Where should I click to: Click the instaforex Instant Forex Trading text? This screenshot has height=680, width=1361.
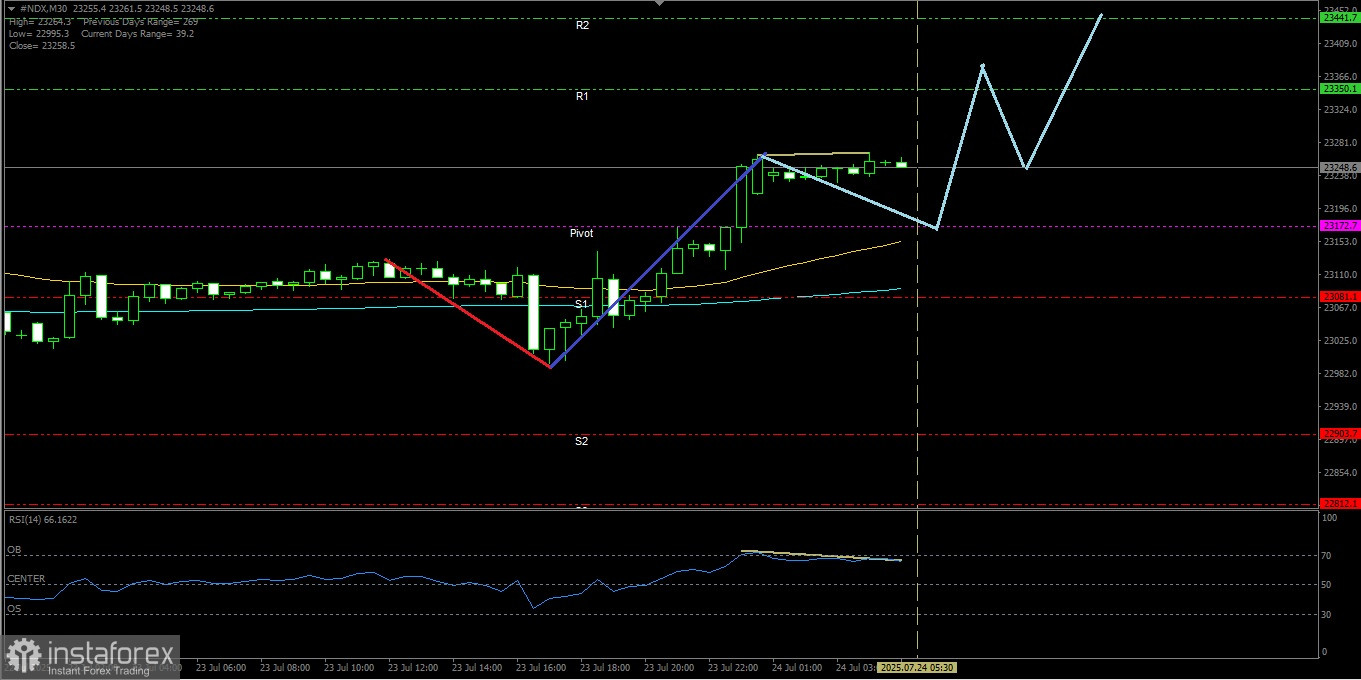coord(95,671)
